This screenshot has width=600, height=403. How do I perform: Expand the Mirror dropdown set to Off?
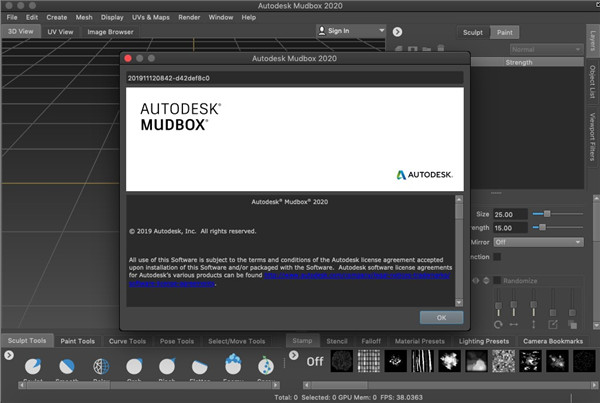click(538, 241)
